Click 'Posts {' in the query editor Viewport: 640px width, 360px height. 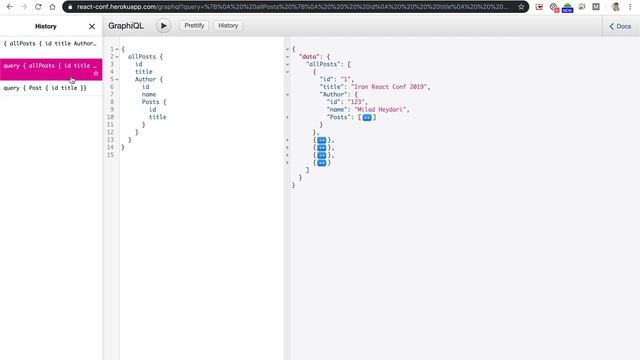click(154, 102)
